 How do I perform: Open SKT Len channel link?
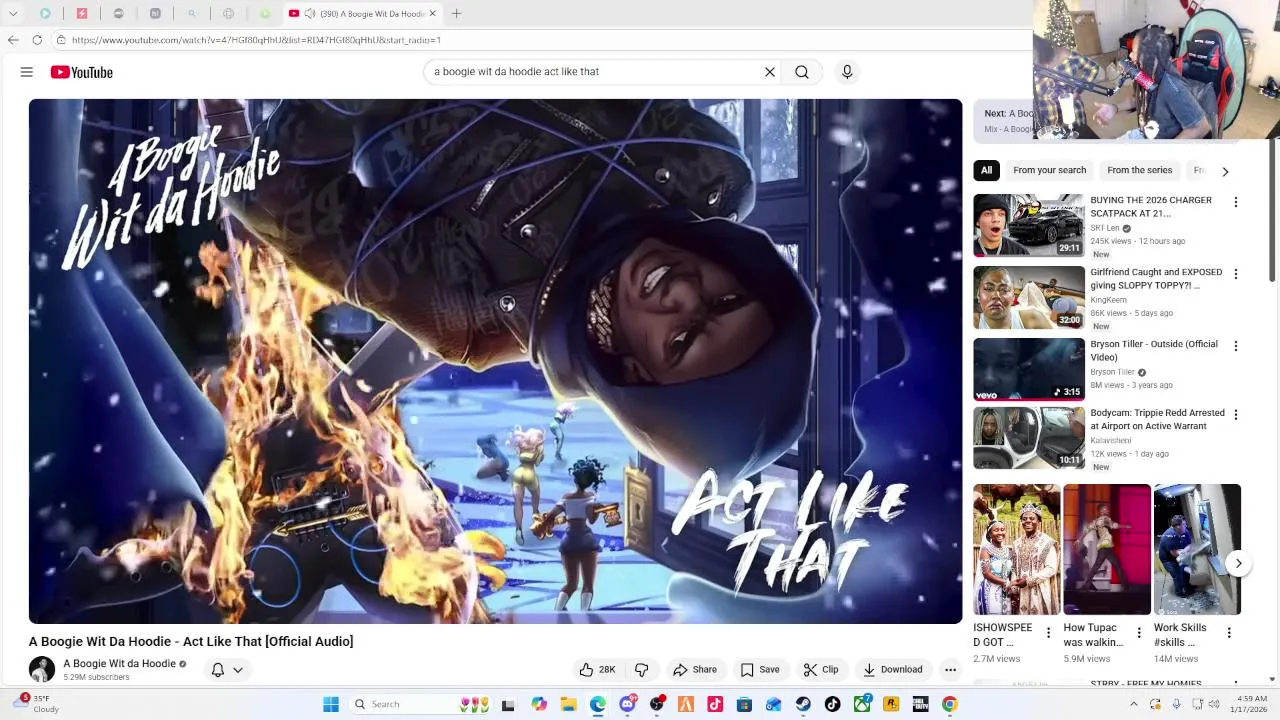pyautogui.click(x=1105, y=228)
